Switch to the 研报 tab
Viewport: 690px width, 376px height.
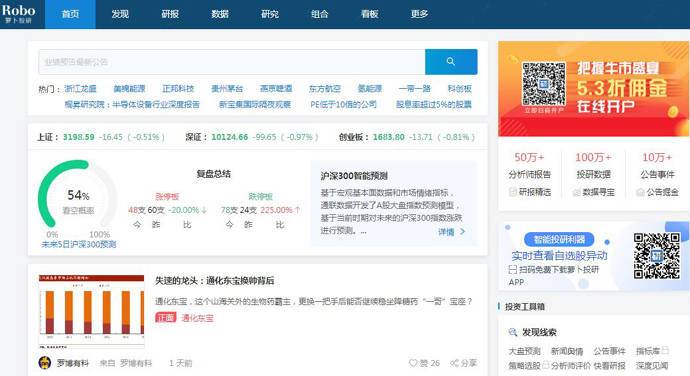[x=170, y=14]
